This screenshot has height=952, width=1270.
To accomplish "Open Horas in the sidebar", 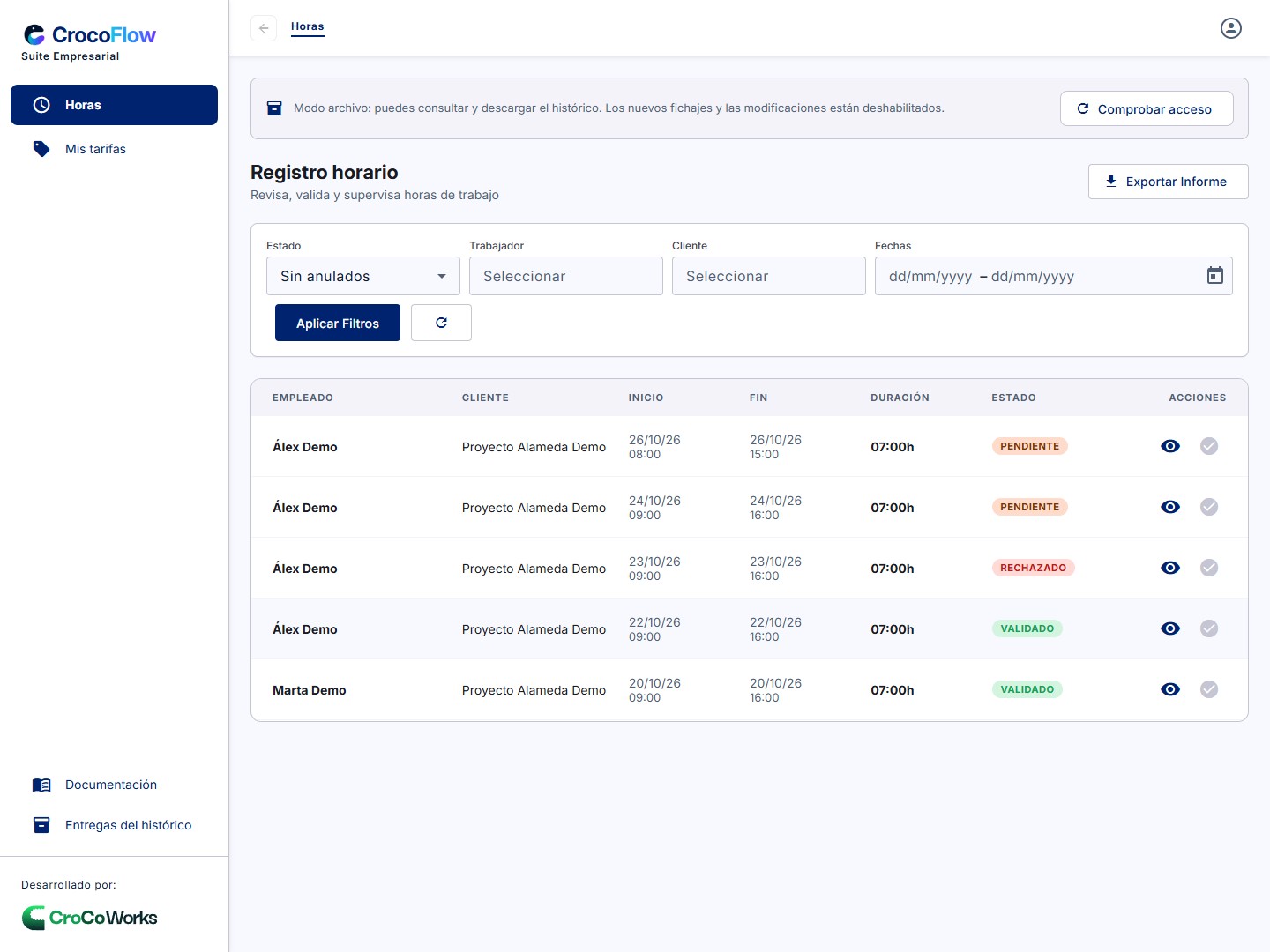I will pyautogui.click(x=114, y=105).
